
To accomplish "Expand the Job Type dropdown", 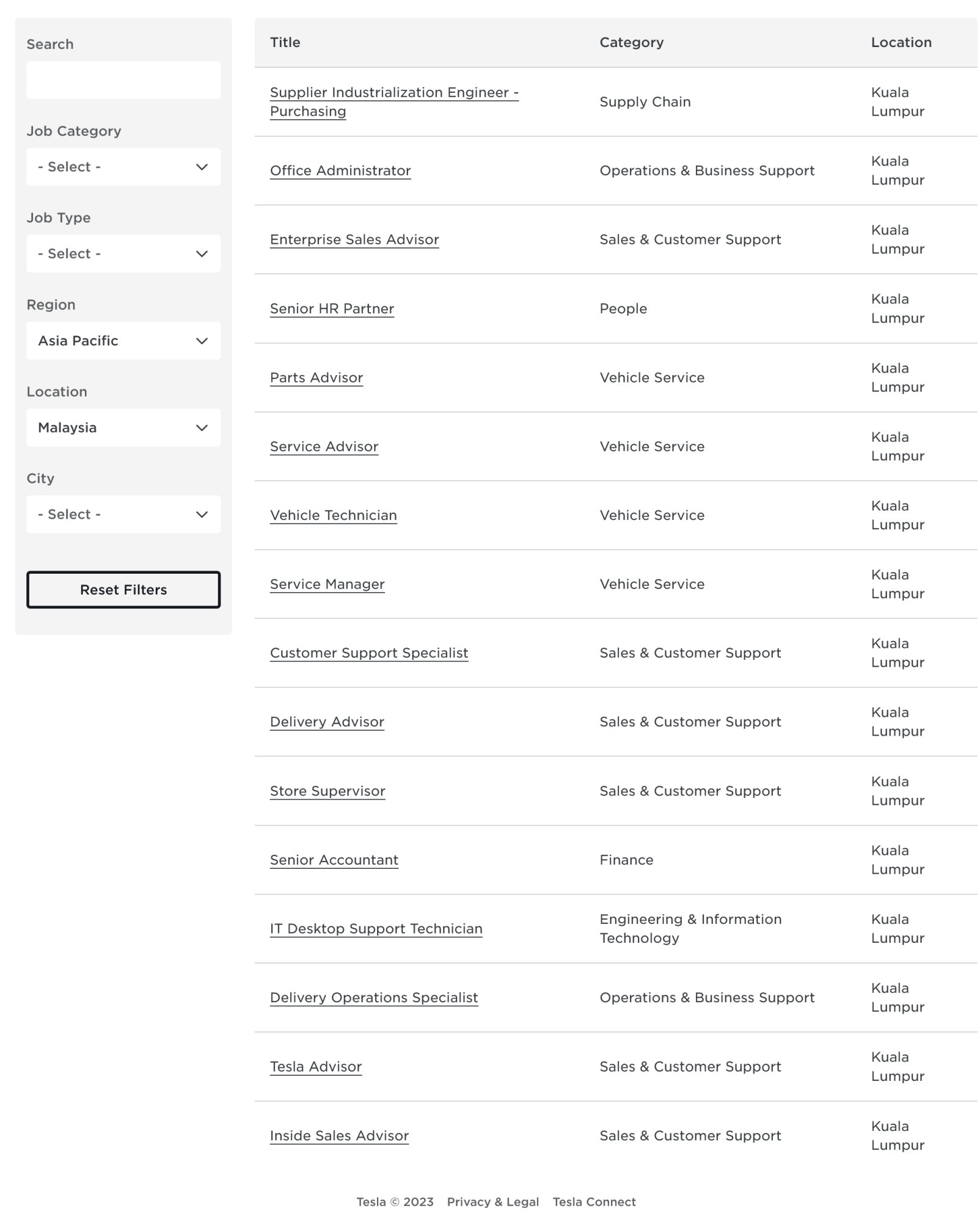I will 123,254.
